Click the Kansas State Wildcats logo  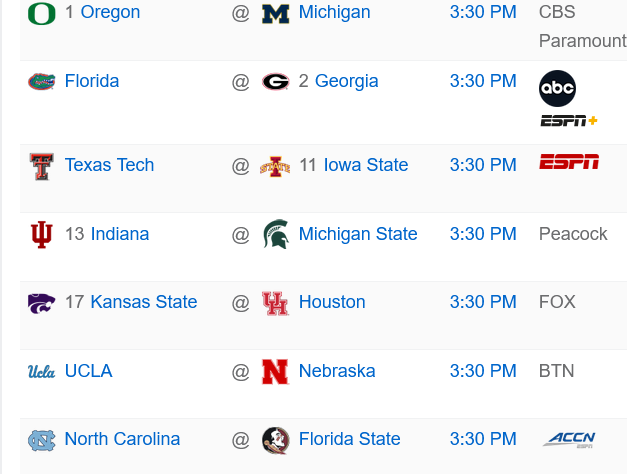point(42,303)
